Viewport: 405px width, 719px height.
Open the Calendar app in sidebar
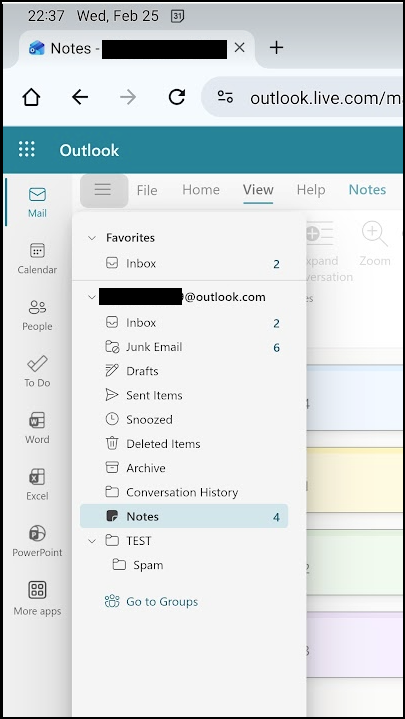(37, 259)
